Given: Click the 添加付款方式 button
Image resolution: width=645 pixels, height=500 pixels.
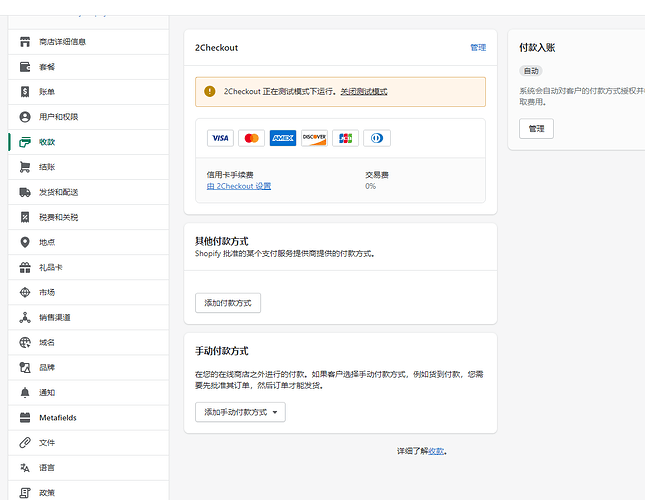Looking at the screenshot, I should (227, 303).
